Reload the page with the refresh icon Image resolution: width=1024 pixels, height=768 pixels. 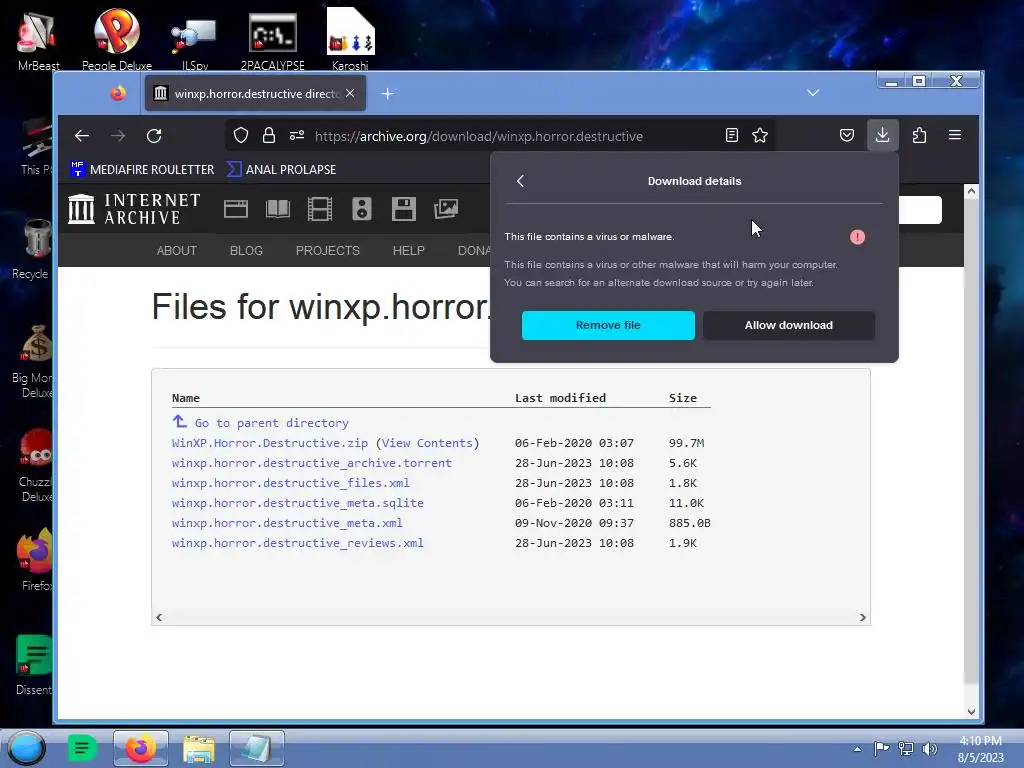[154, 136]
